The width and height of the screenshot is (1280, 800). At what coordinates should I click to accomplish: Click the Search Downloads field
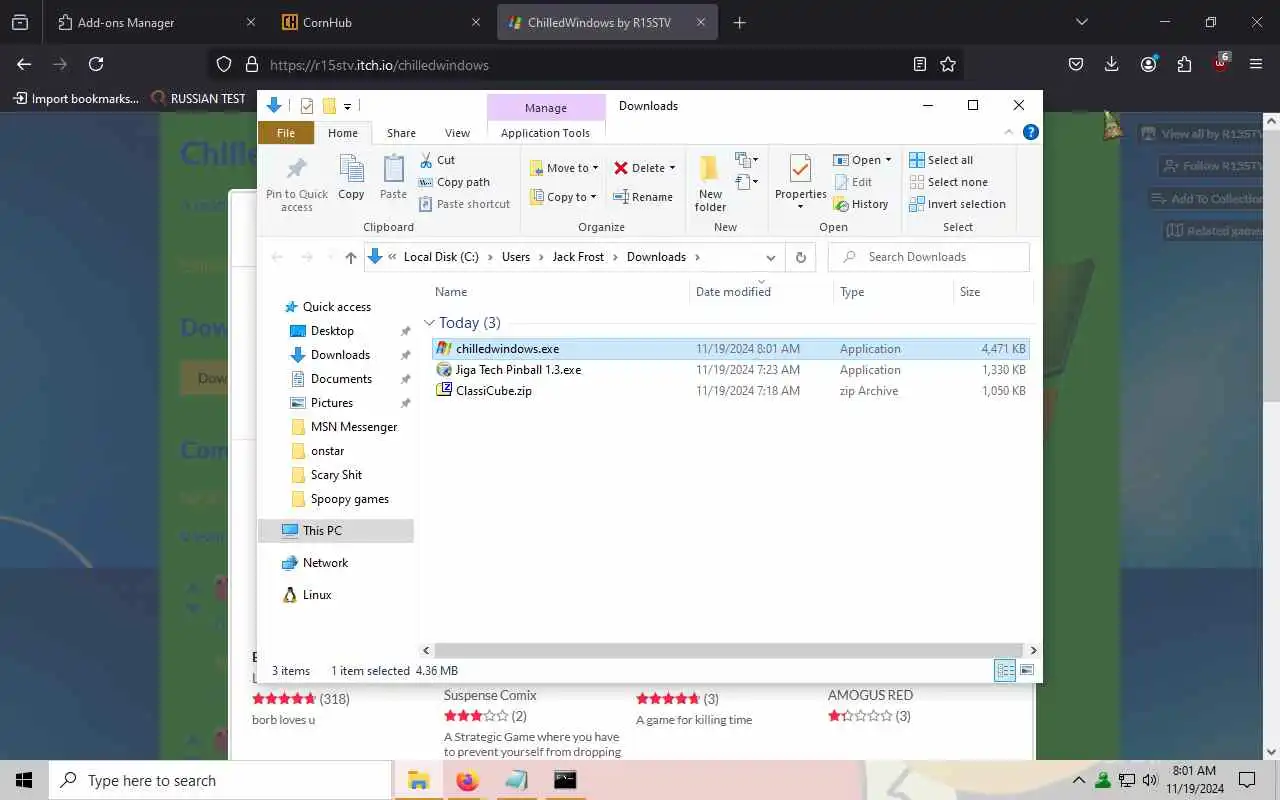click(929, 257)
